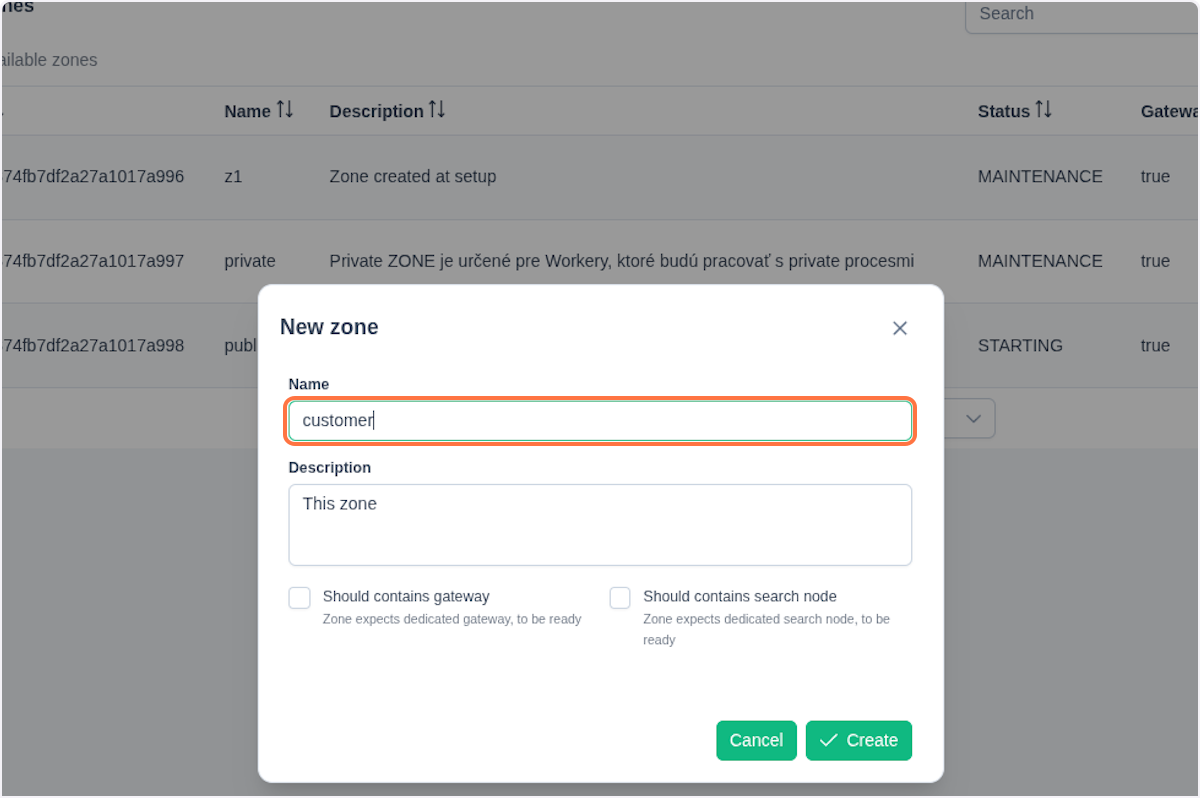Click the Name column header text

point(247,111)
